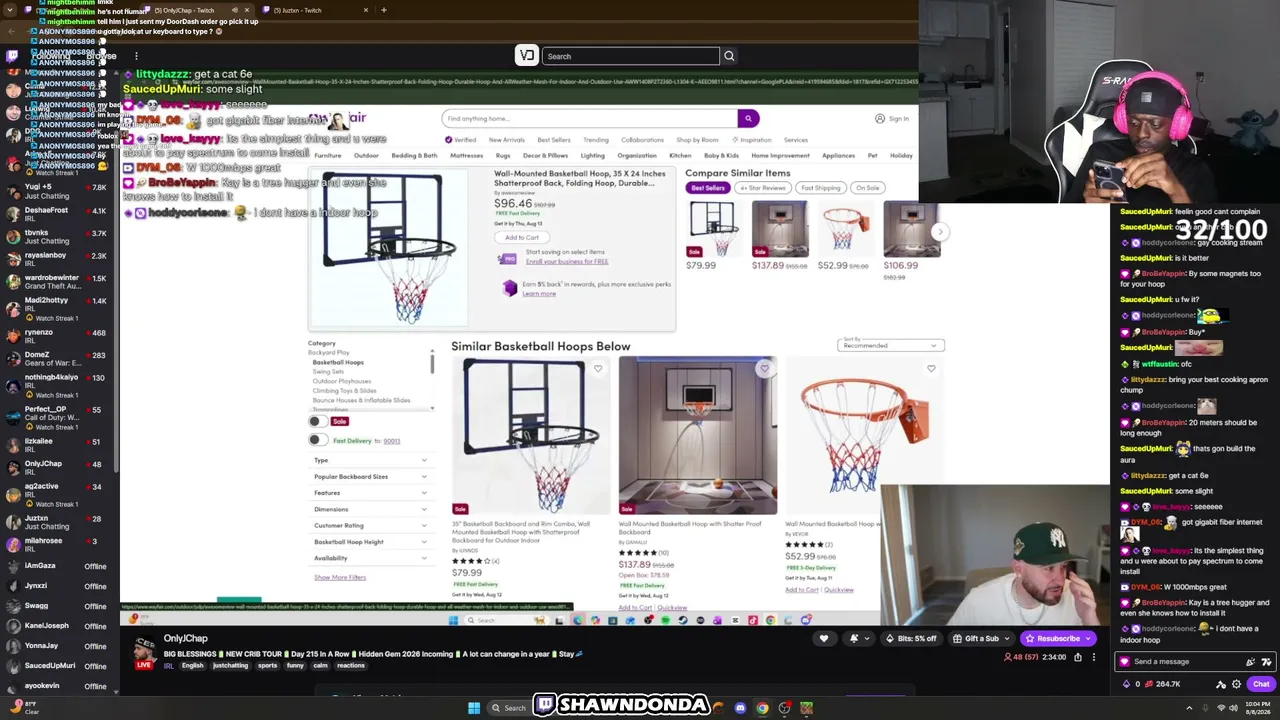Screen dimensions: 1280x720
Task: Open the Lighting department menu
Action: click(593, 156)
